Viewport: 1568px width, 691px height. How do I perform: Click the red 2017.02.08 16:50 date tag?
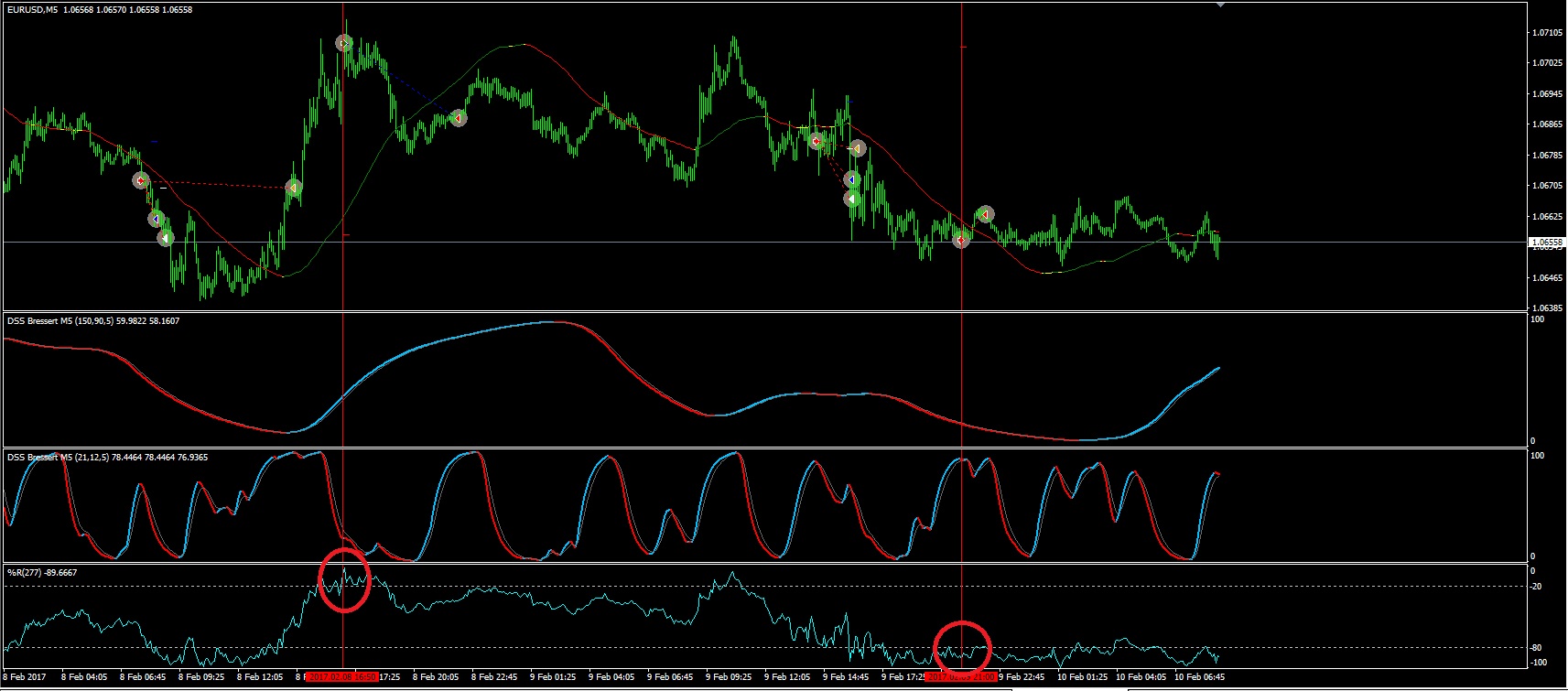coord(341,677)
